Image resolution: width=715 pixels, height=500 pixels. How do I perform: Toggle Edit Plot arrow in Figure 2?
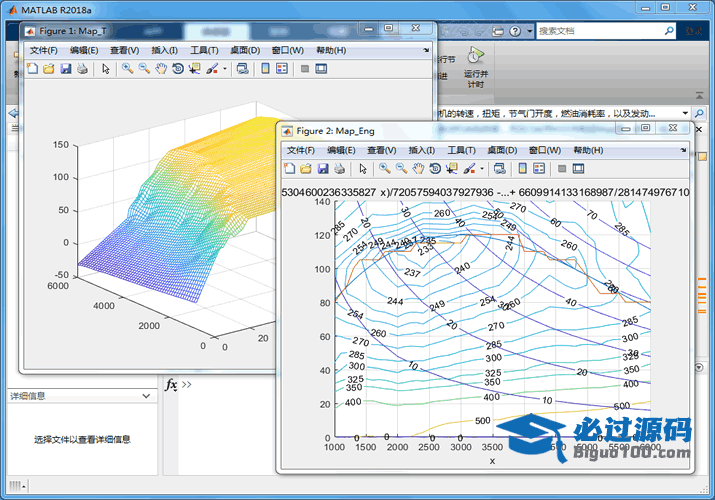363,168
